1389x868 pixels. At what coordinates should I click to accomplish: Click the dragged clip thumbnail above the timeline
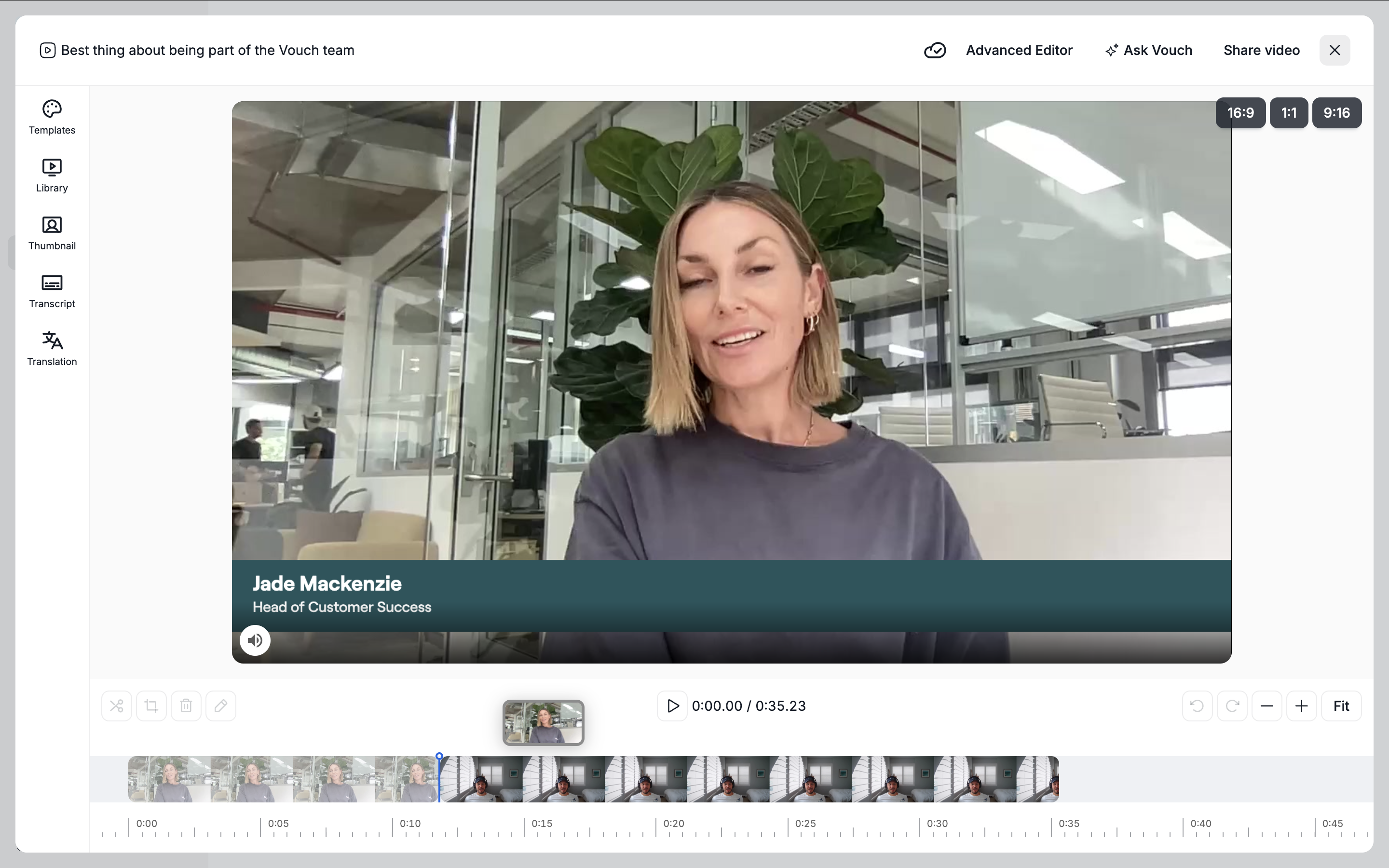544,723
